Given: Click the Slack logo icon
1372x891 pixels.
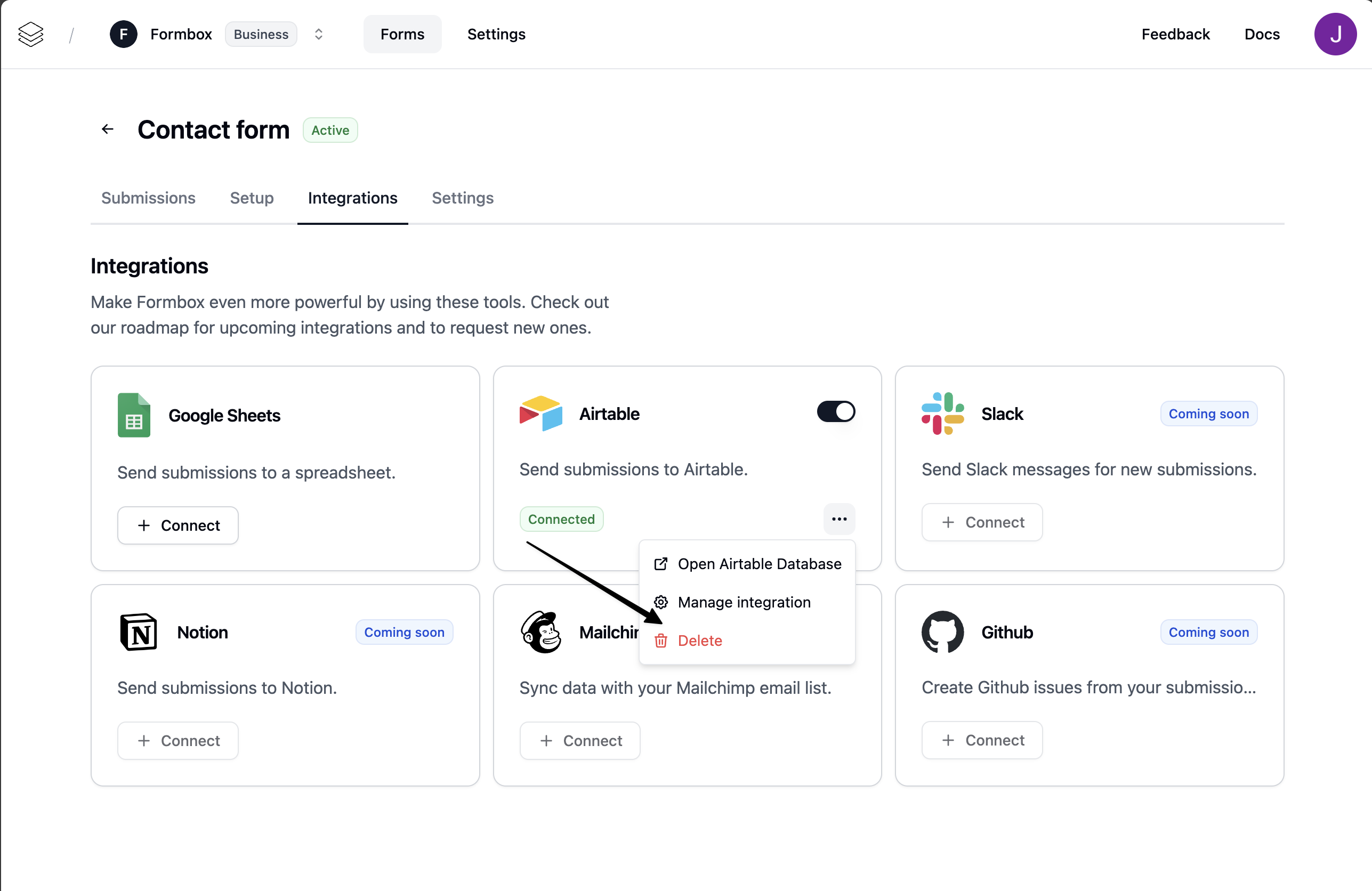Looking at the screenshot, I should click(942, 413).
